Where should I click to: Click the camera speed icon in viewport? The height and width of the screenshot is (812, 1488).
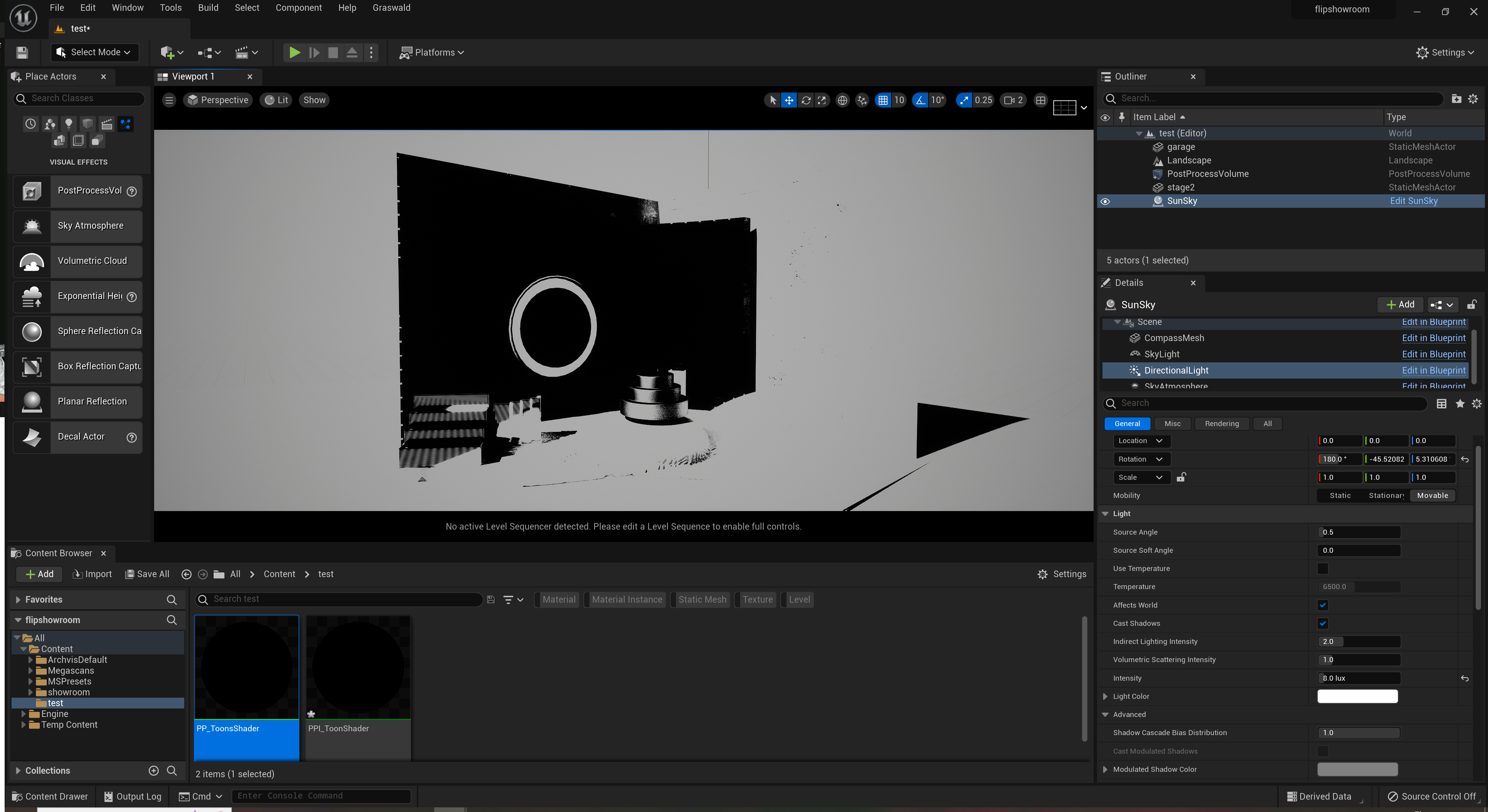tap(1009, 100)
